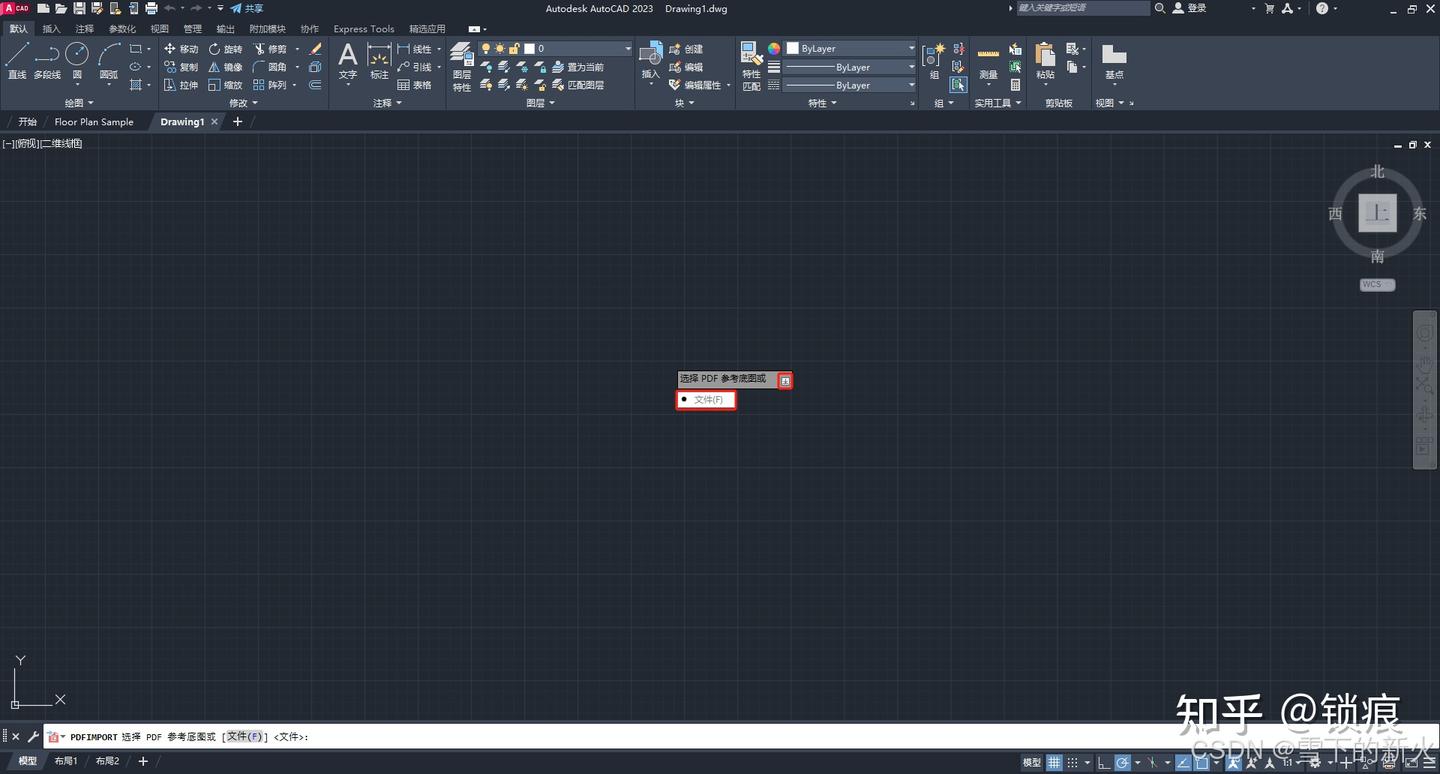Open the color wheel in Properties panel
Image resolution: width=1440 pixels, height=774 pixels.
click(x=773, y=48)
